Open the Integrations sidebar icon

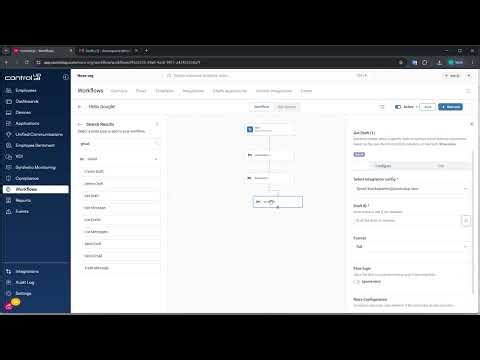coord(9,272)
